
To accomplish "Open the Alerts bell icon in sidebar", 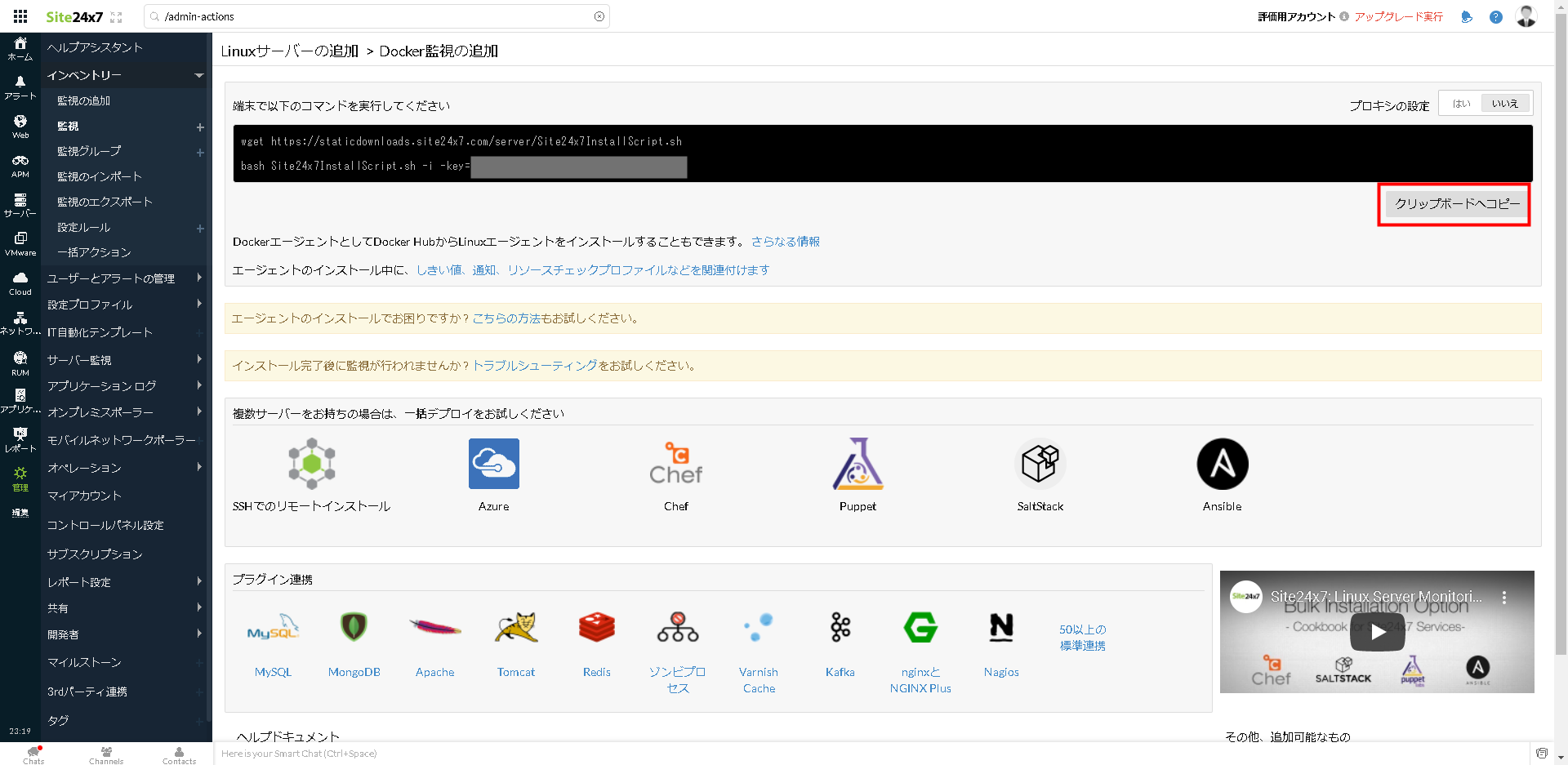I will 20,87.
